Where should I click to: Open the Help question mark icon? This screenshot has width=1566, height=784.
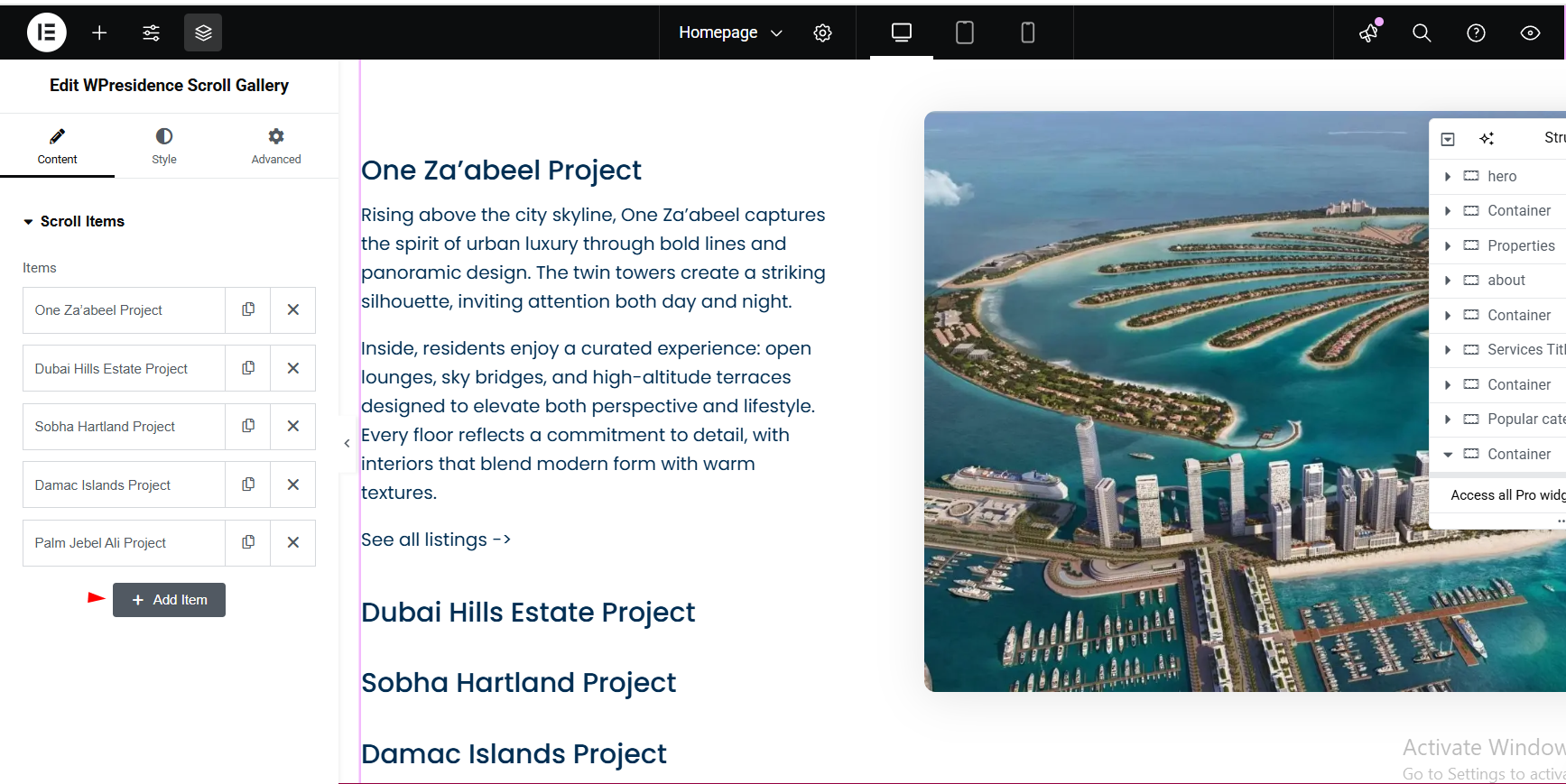(1476, 32)
